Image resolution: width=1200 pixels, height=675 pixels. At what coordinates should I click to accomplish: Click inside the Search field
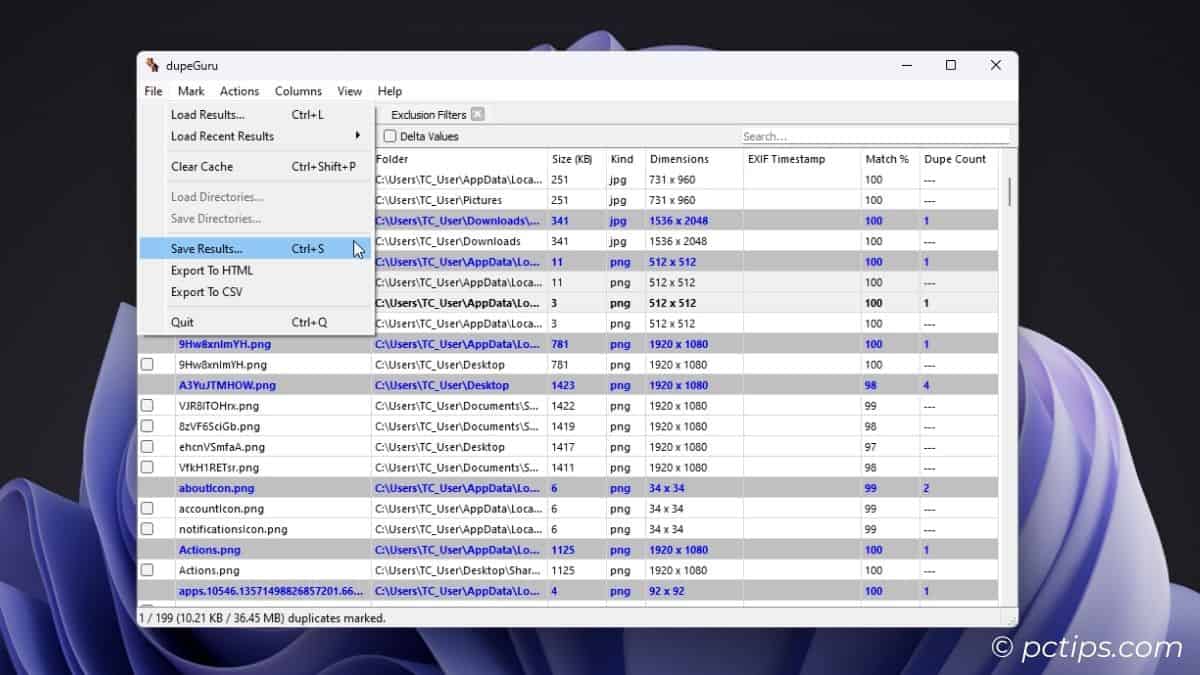pos(875,136)
